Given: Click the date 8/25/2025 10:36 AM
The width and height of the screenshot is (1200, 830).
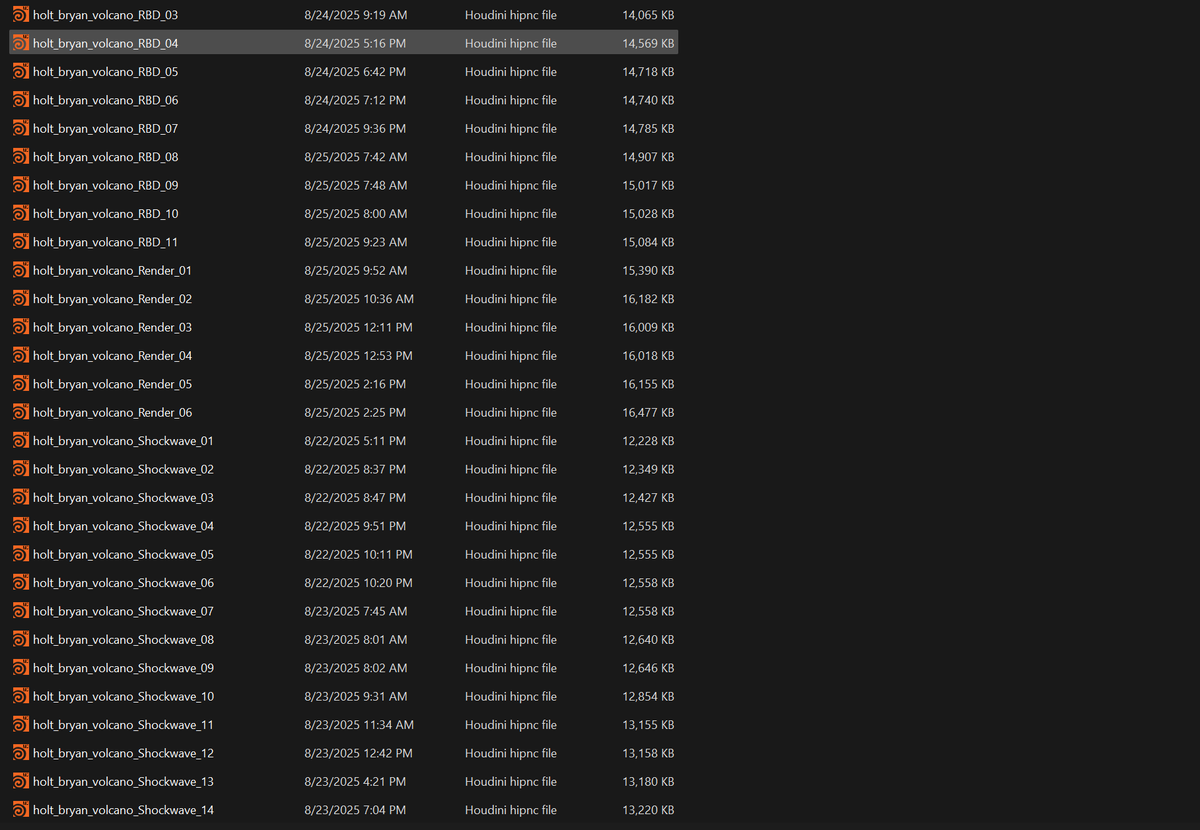Looking at the screenshot, I should [x=359, y=299].
